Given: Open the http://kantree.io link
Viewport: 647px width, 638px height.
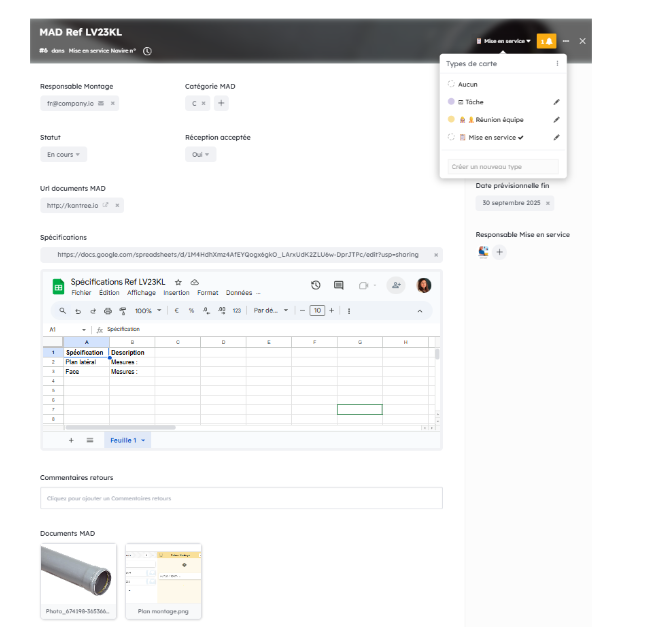Looking at the screenshot, I should pos(71,205).
